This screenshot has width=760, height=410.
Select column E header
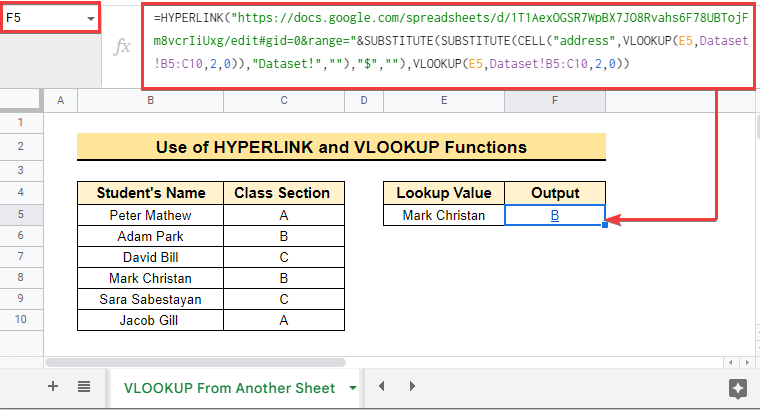[443, 100]
